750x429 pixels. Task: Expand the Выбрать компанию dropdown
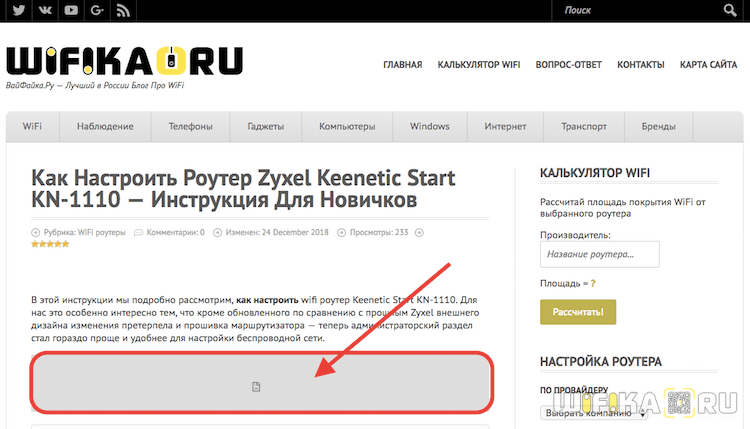coord(595,413)
